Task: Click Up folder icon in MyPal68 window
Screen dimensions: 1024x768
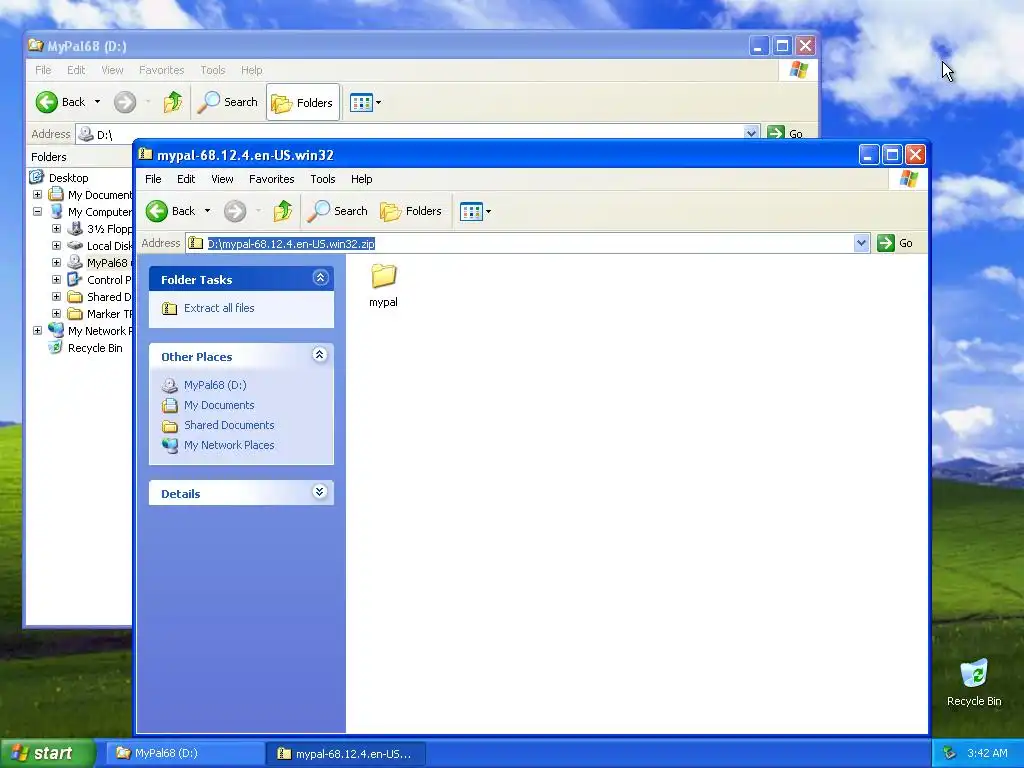Action: pos(173,102)
